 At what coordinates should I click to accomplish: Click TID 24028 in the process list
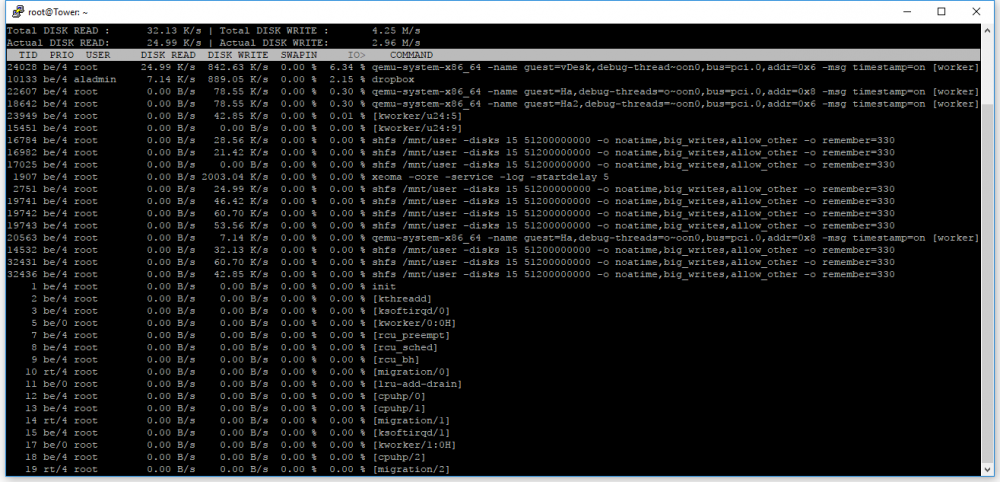tap(22, 68)
